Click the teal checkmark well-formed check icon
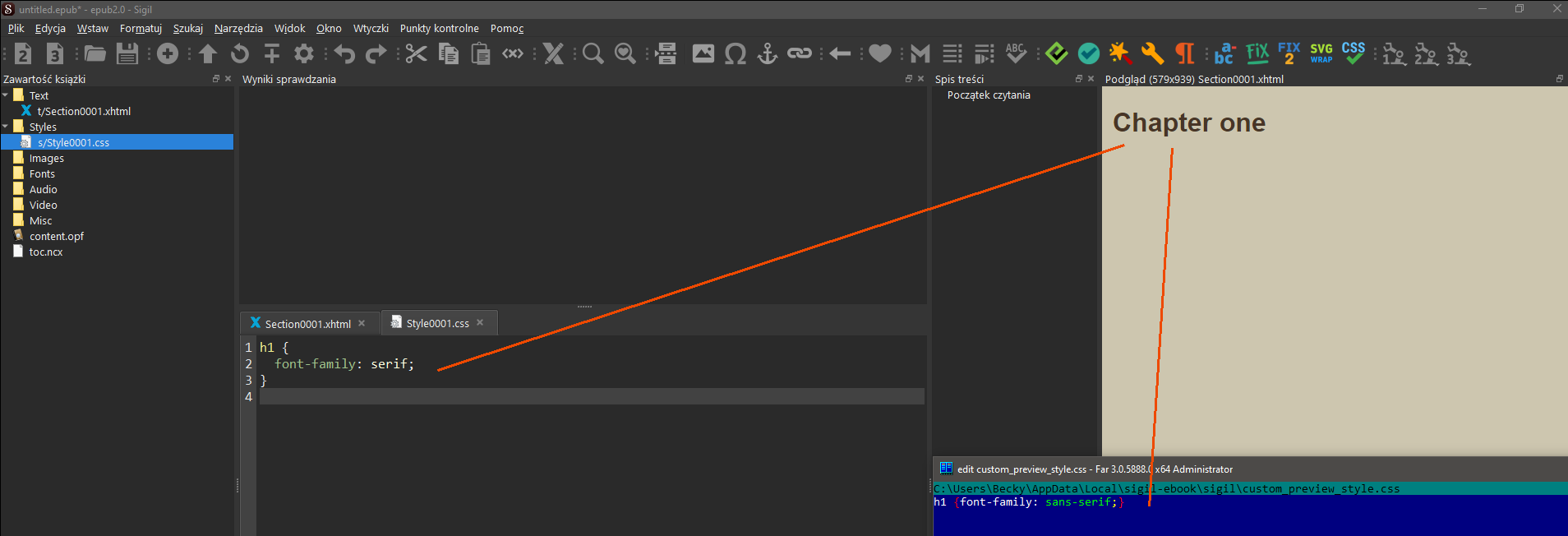This screenshot has width=1568, height=536. point(1089,54)
